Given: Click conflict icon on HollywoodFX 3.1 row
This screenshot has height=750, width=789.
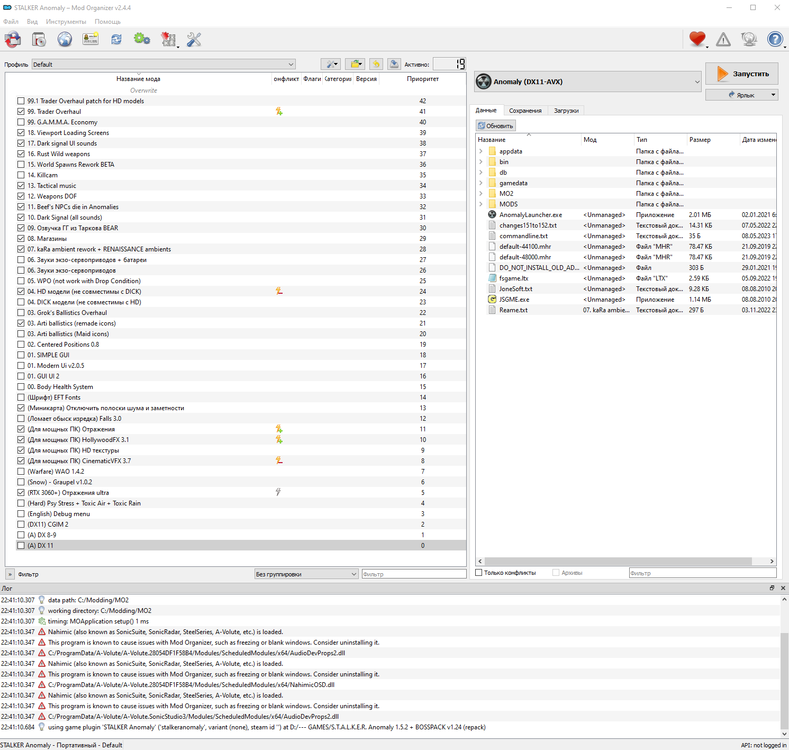Looking at the screenshot, I should [x=279, y=439].
